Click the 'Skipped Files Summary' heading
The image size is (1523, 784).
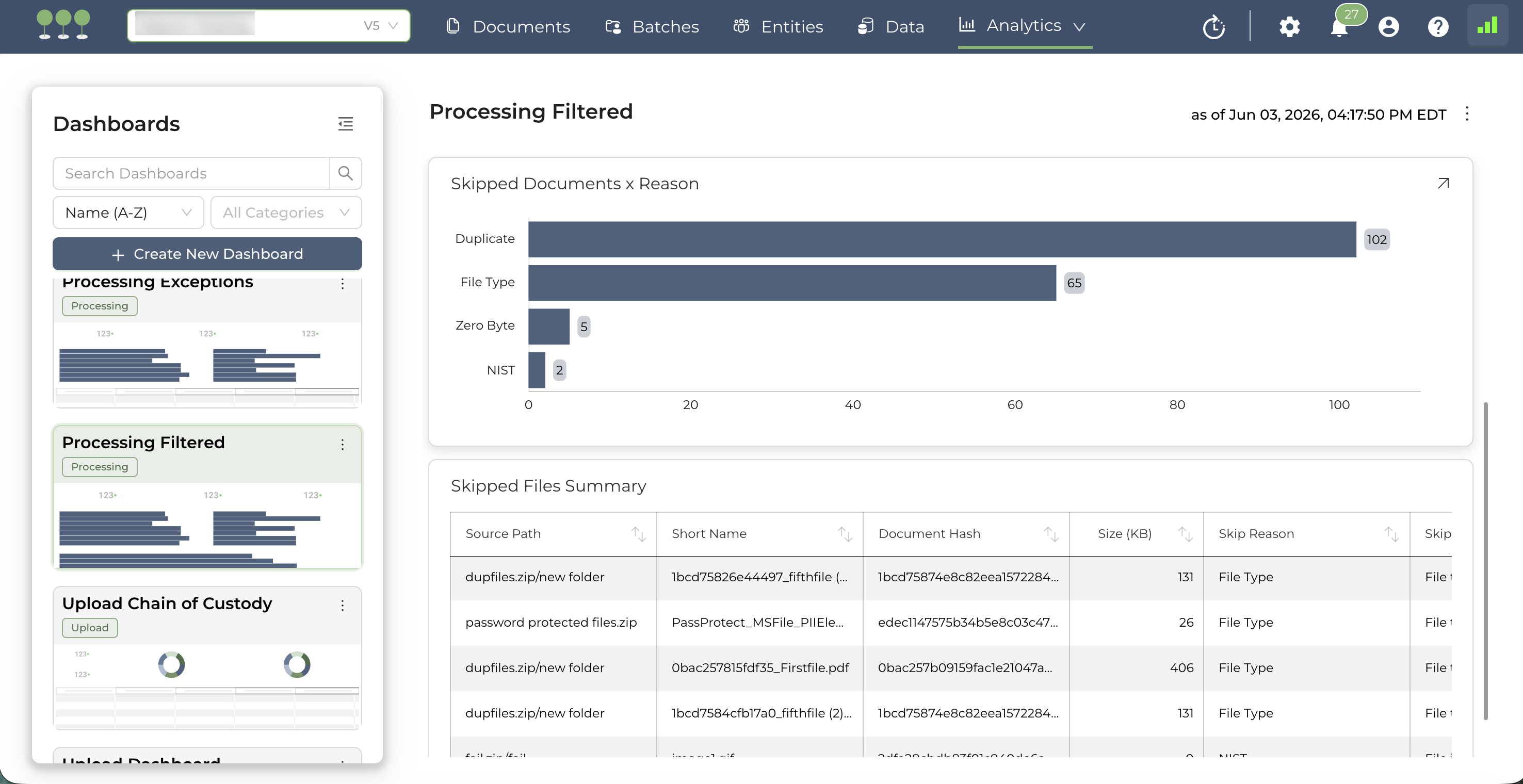[x=548, y=486]
